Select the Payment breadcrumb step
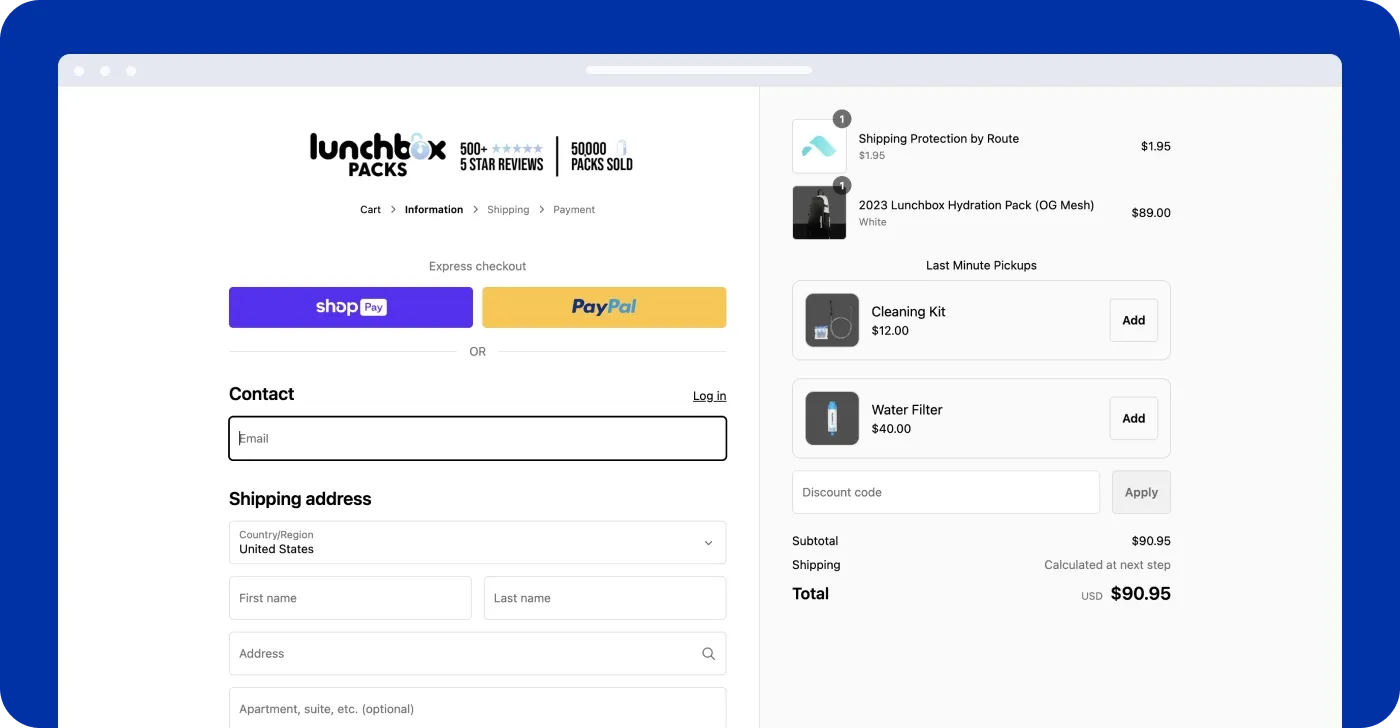Viewport: 1400px width, 728px height. coord(574,210)
